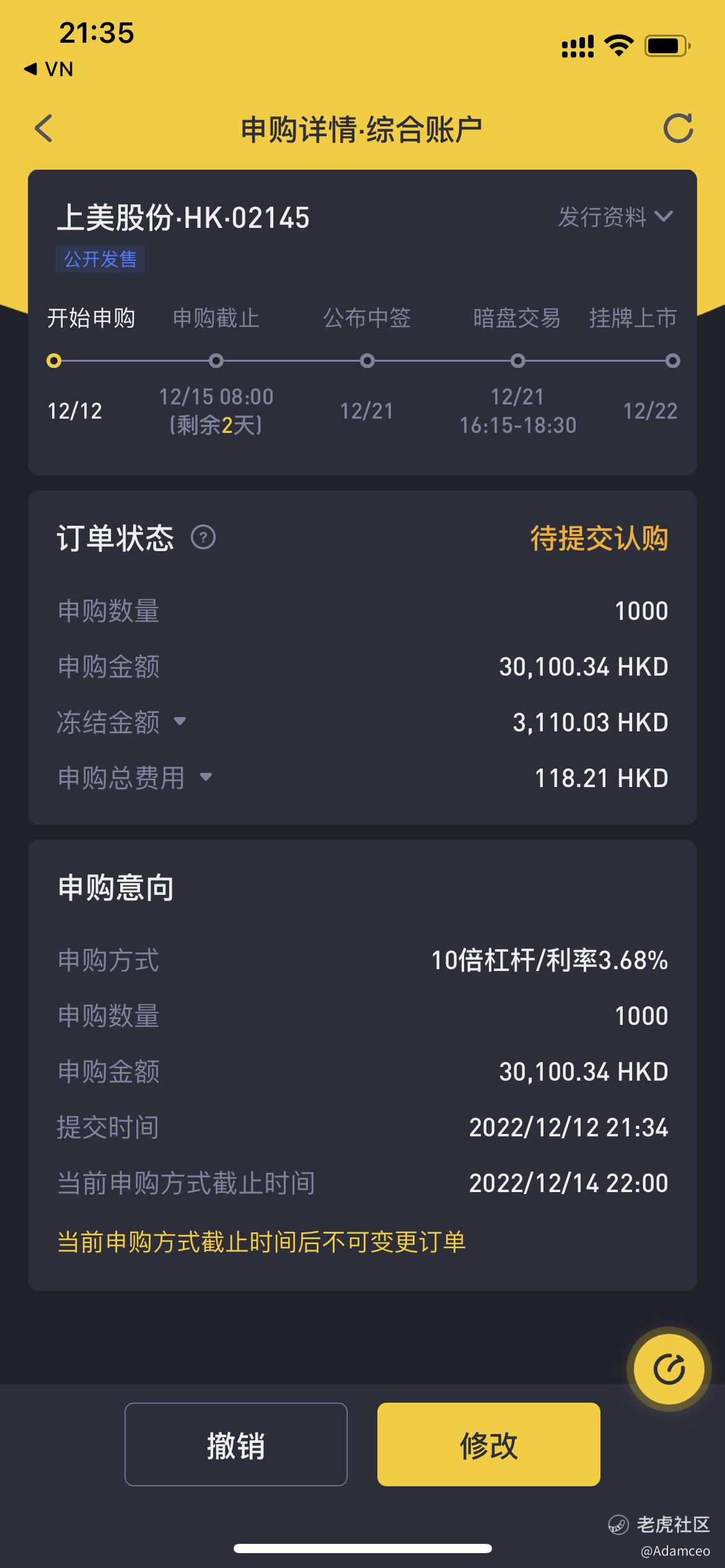Tap the back arrow icon
725x1568 pixels.
click(43, 129)
